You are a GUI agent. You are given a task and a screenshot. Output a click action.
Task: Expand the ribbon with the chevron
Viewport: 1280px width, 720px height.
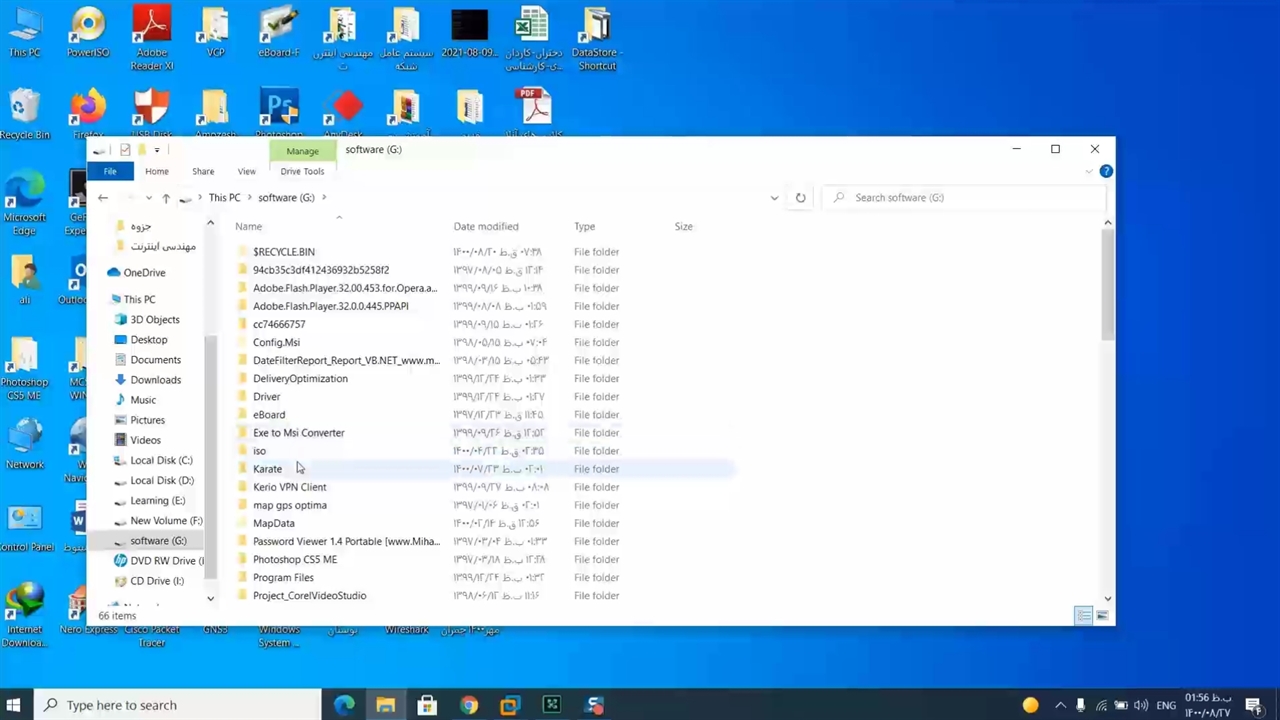(1089, 171)
